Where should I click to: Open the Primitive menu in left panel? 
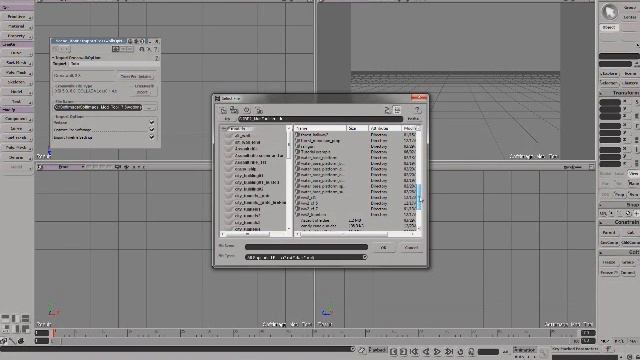tap(17, 17)
